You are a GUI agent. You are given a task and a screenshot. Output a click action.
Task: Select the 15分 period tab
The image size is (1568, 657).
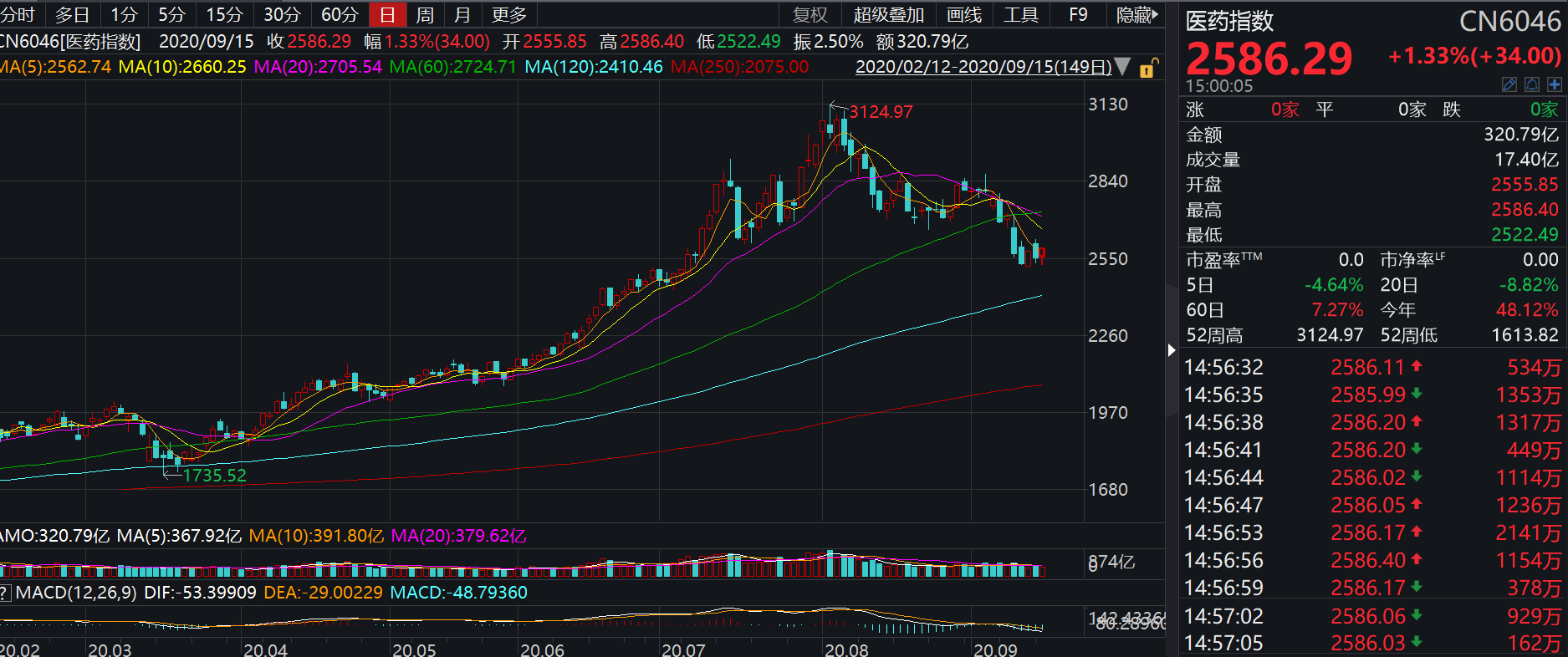(x=224, y=15)
